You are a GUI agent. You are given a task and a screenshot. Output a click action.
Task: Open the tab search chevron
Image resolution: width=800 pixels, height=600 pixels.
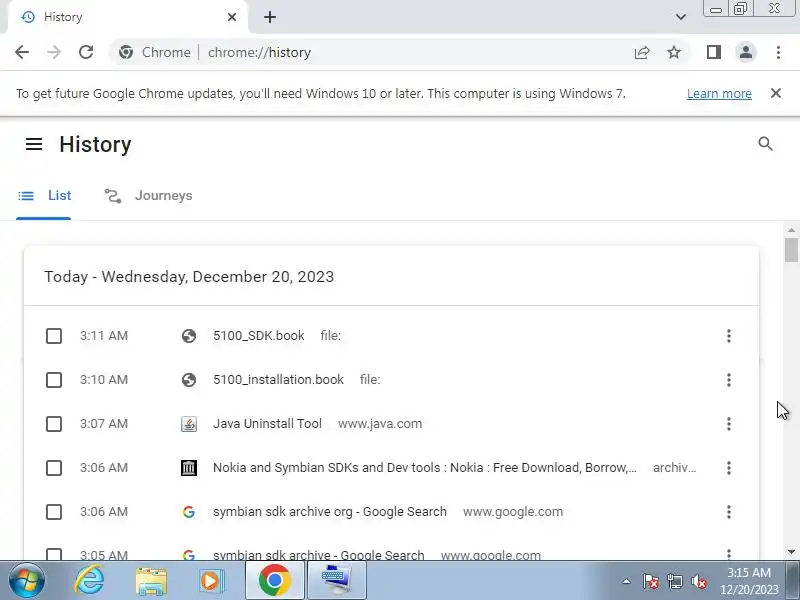click(x=681, y=17)
